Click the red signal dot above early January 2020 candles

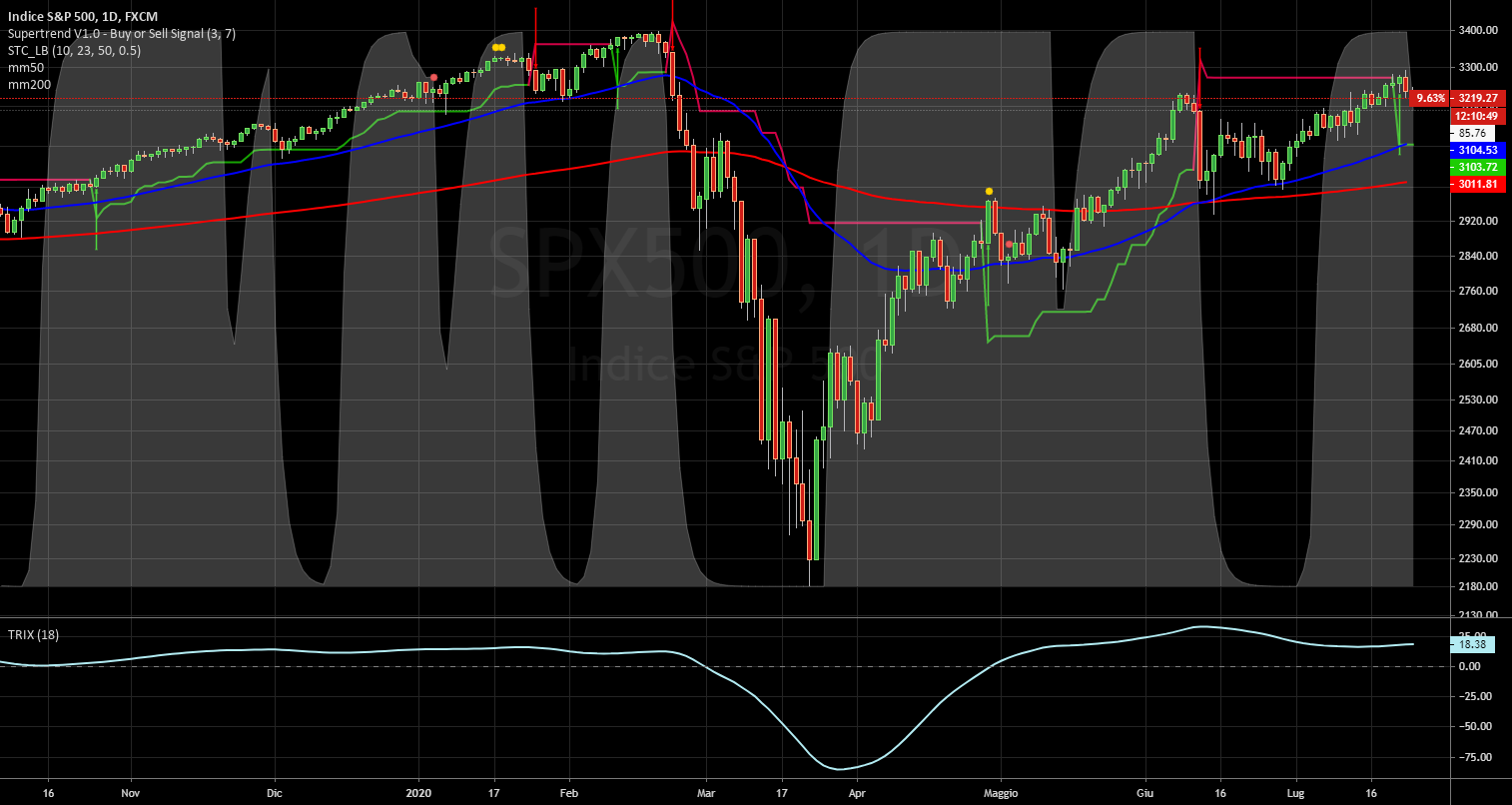433,77
